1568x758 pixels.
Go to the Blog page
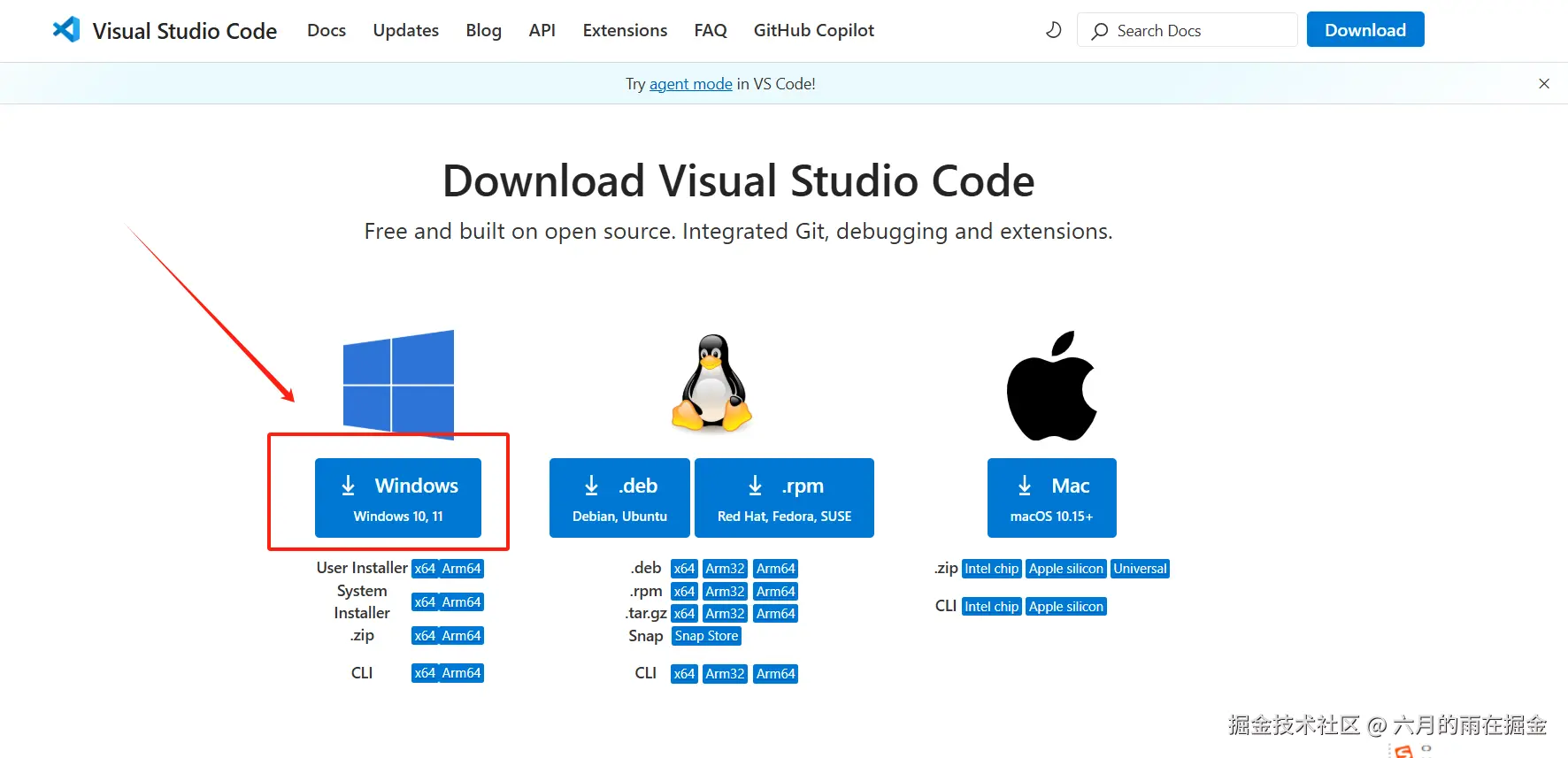click(x=484, y=30)
